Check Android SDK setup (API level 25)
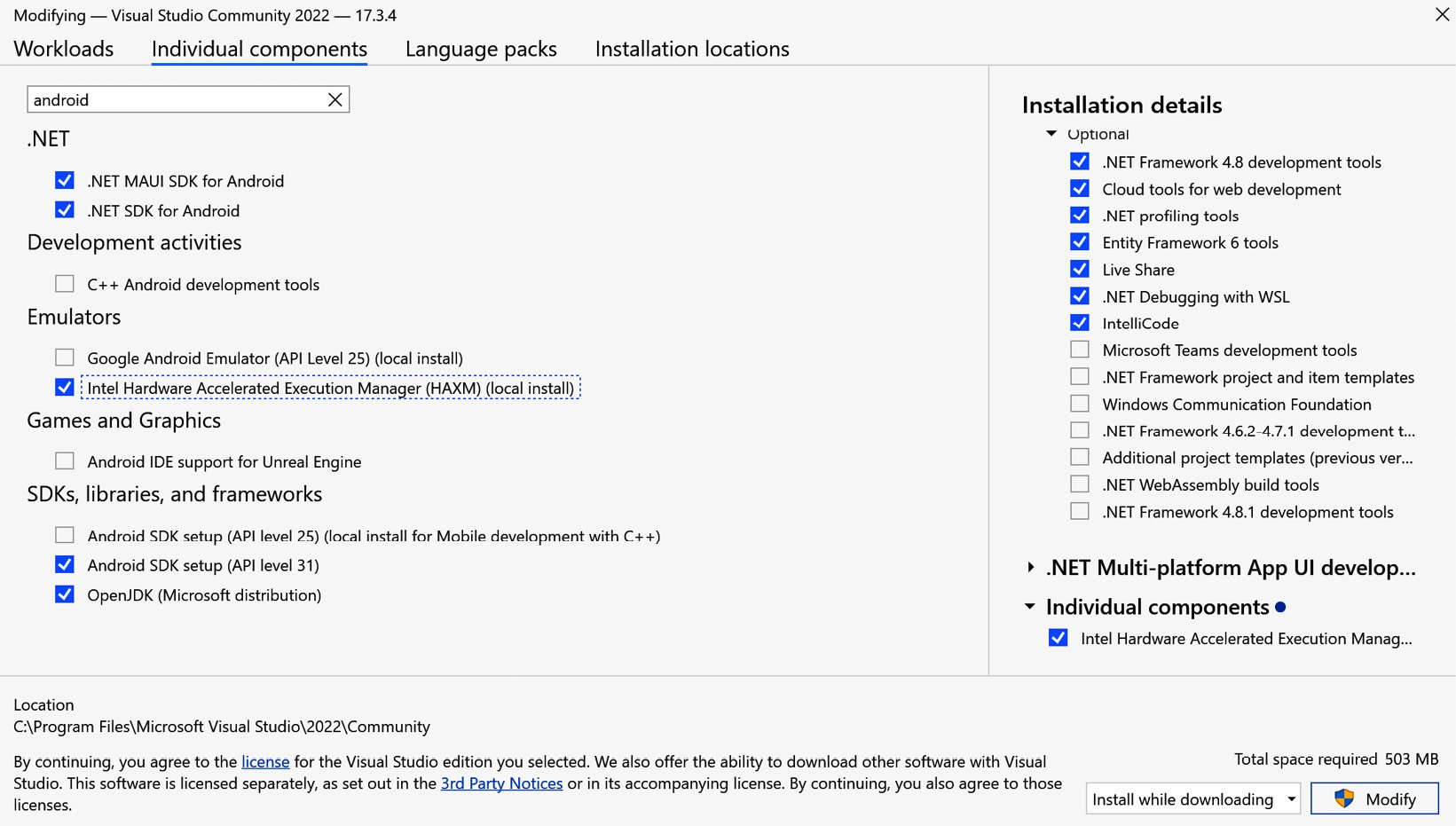Viewport: 1456px width, 826px height. pyautogui.click(x=65, y=535)
